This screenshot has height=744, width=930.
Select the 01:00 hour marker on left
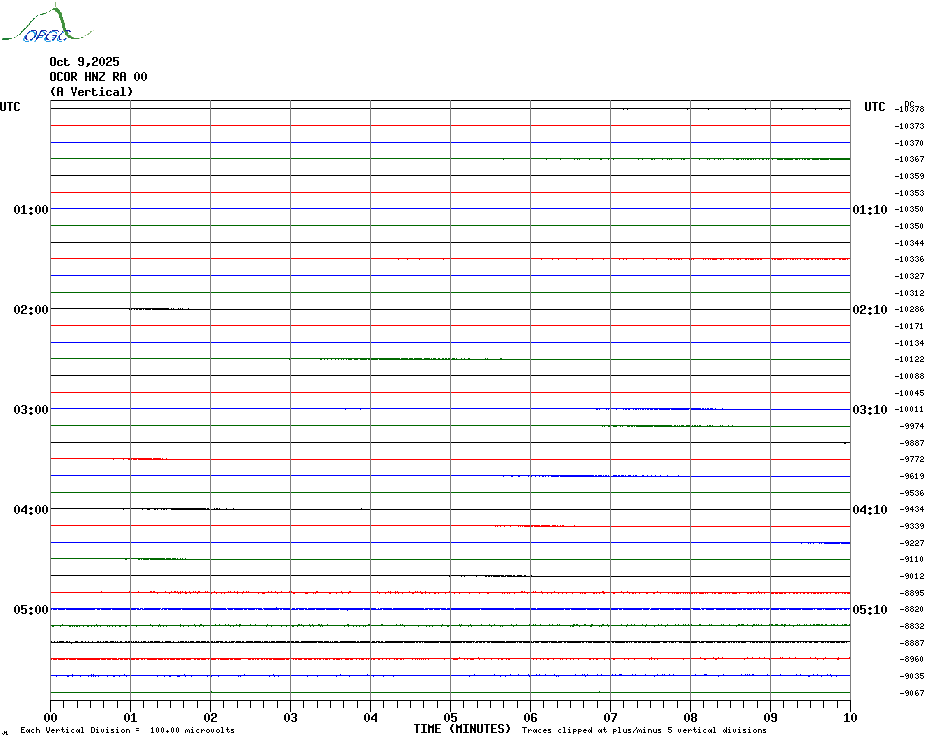click(31, 210)
